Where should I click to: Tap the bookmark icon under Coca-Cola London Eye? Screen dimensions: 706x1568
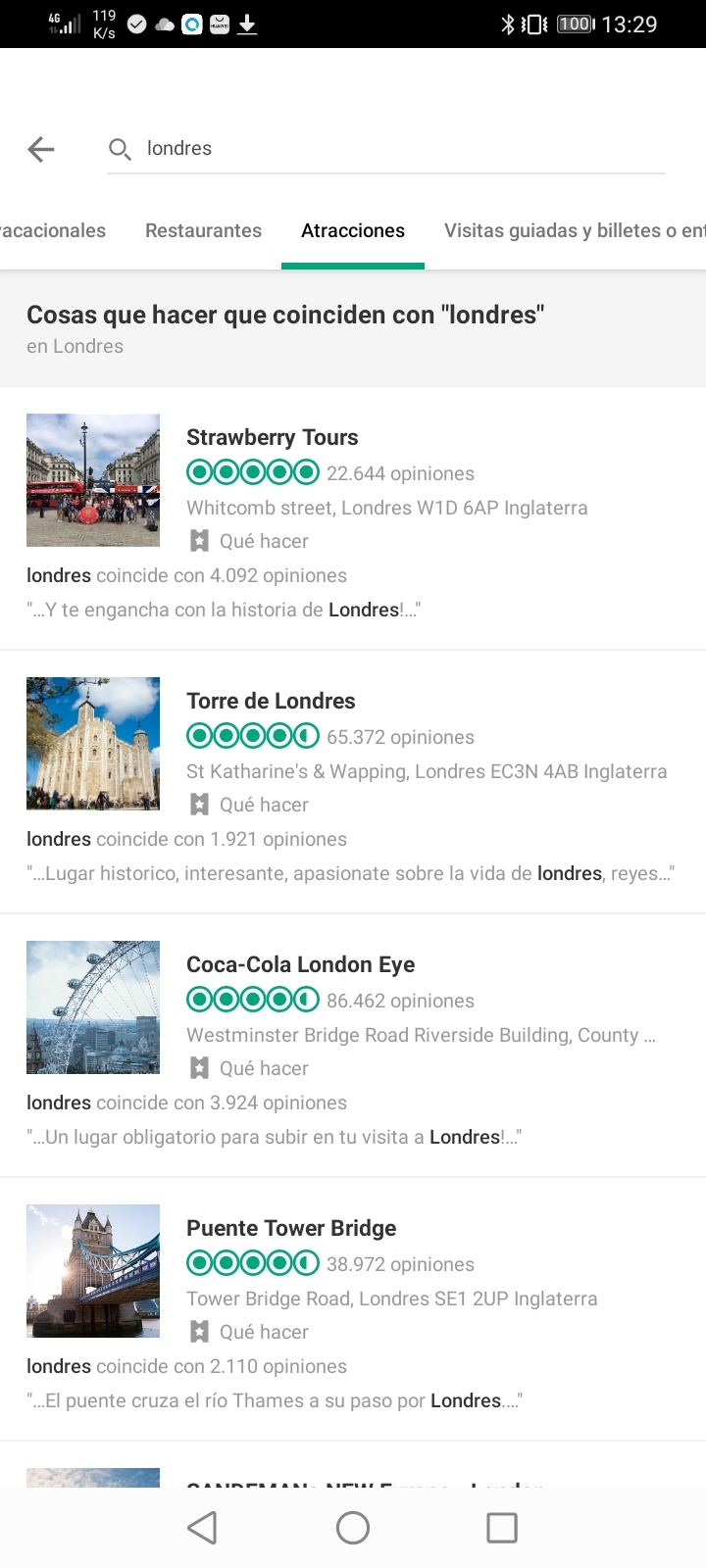click(x=199, y=1068)
